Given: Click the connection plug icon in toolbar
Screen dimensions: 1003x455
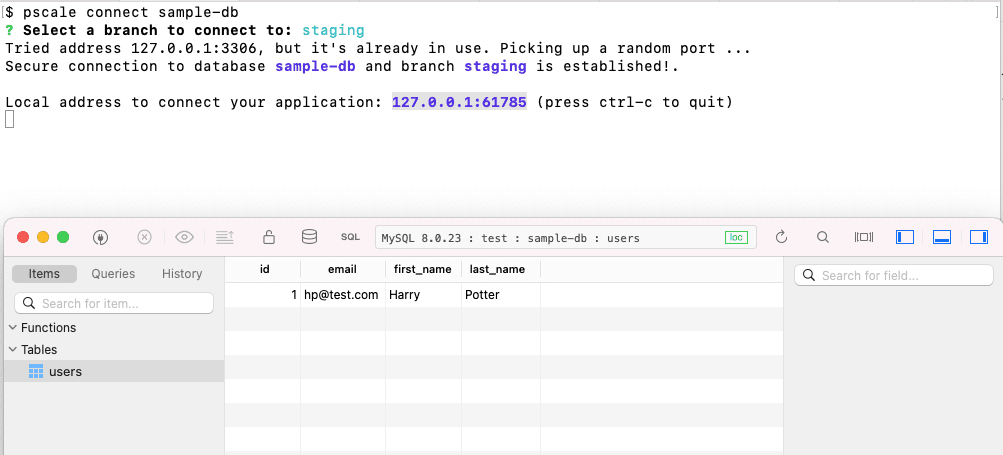Looking at the screenshot, I should tap(100, 237).
